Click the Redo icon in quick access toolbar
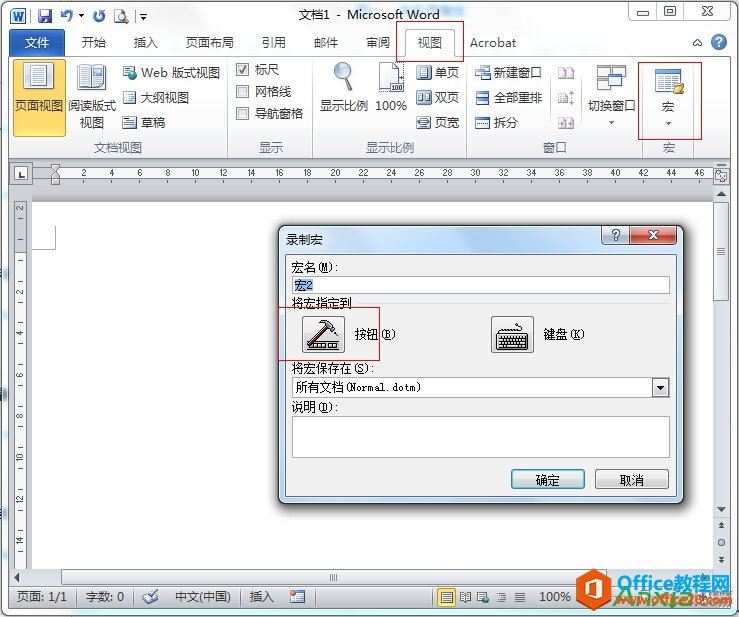 click(x=99, y=16)
